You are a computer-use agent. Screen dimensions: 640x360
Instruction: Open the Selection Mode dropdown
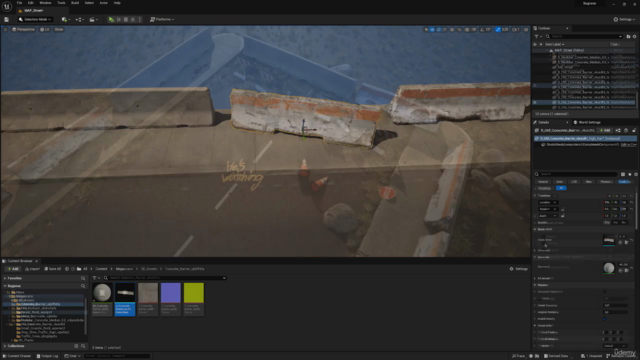pos(35,19)
